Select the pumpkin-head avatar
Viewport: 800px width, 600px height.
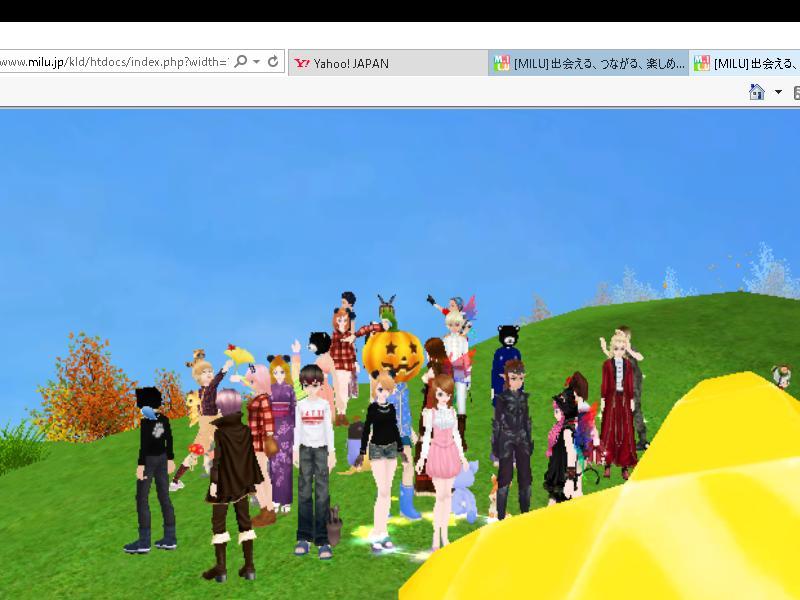click(391, 353)
